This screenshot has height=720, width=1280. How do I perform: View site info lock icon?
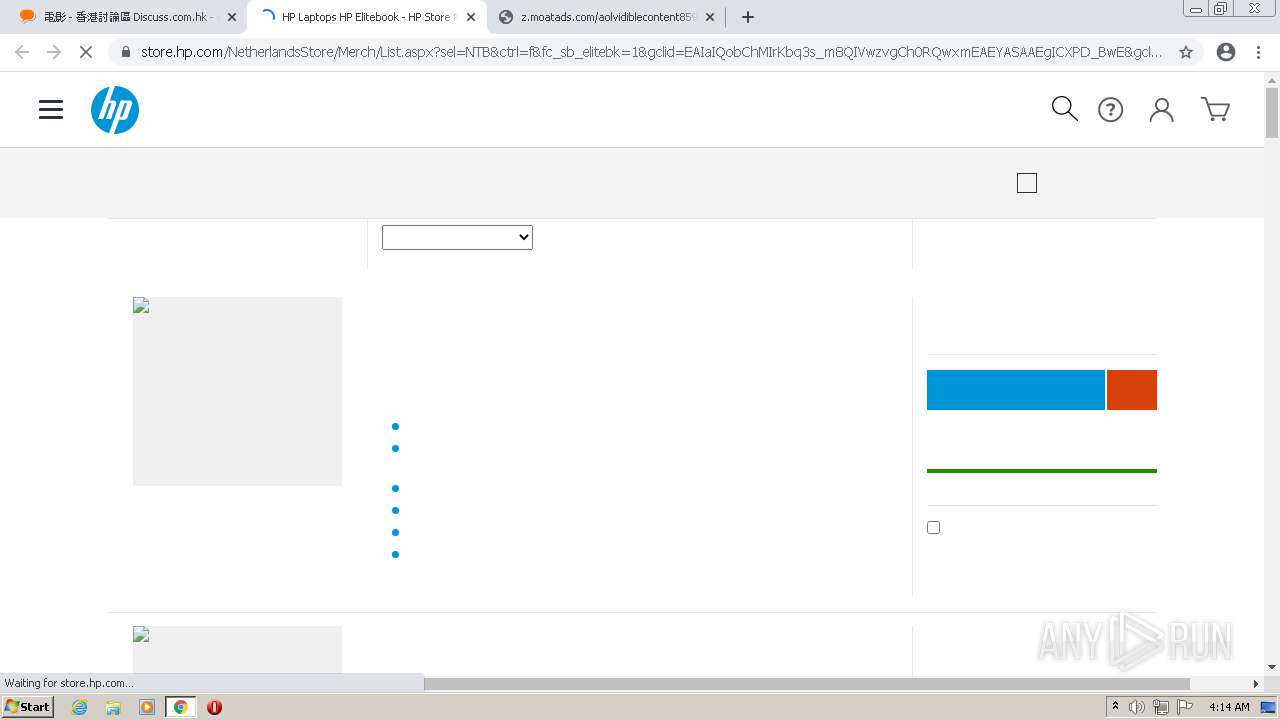[x=125, y=52]
